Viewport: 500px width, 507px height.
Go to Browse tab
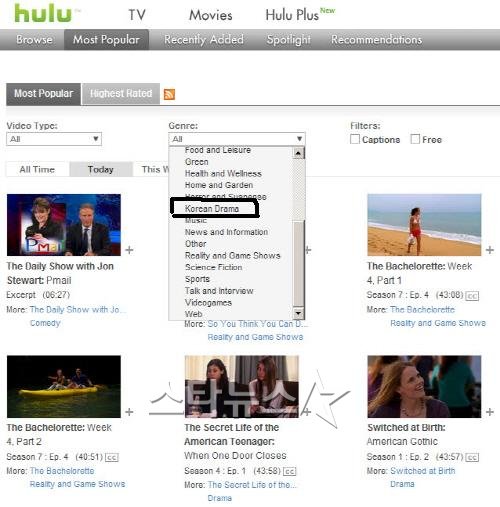tap(34, 39)
